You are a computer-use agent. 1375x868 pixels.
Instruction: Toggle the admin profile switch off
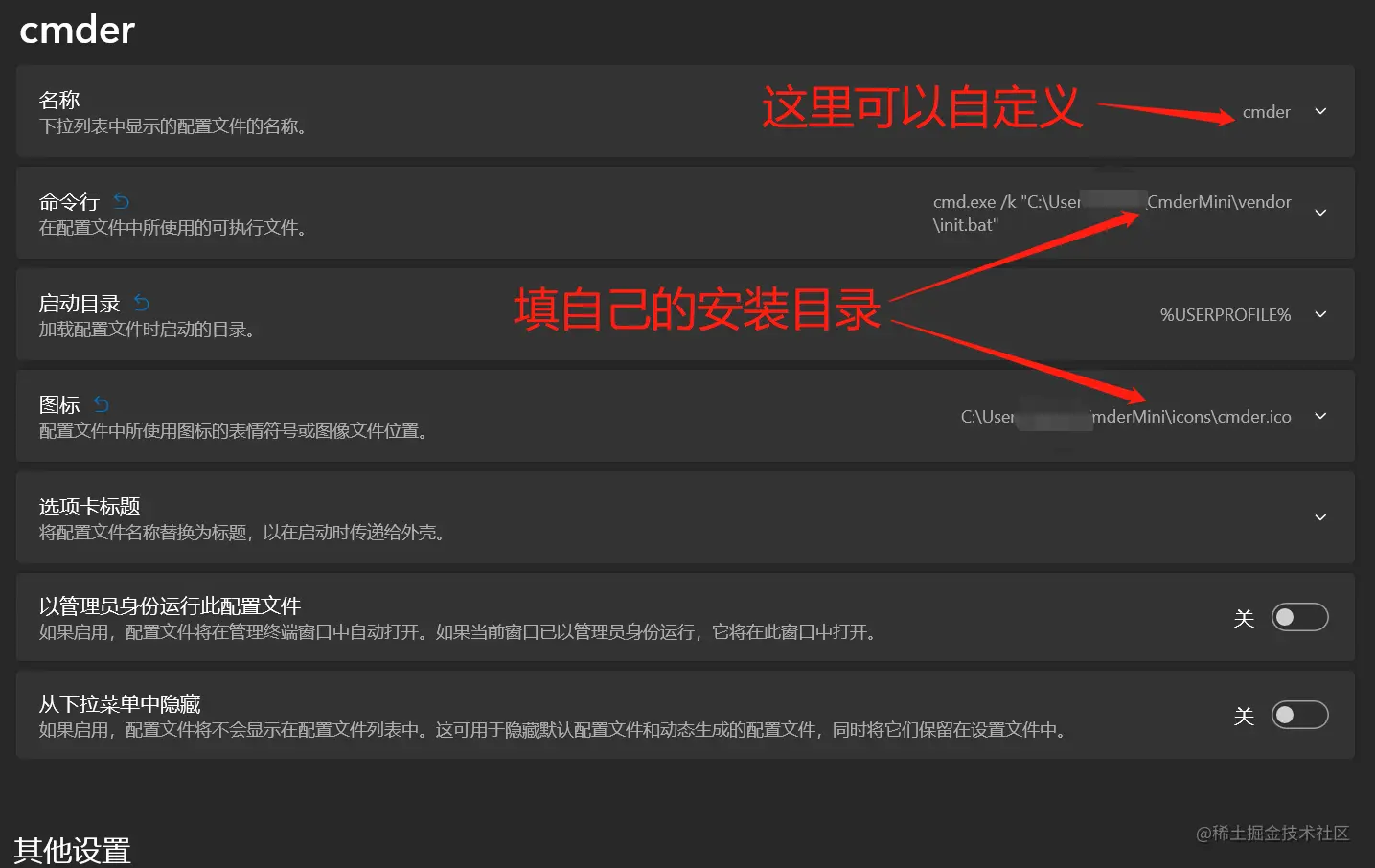1299,617
